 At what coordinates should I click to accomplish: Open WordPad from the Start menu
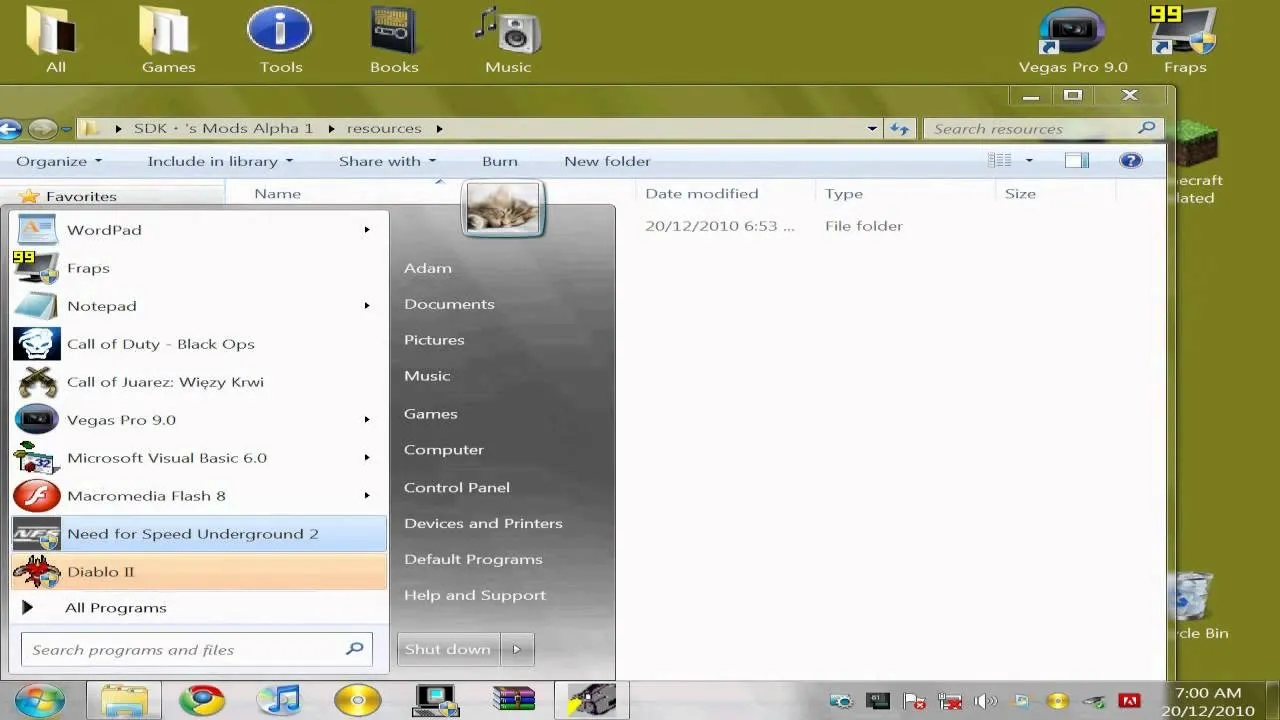(x=198, y=230)
